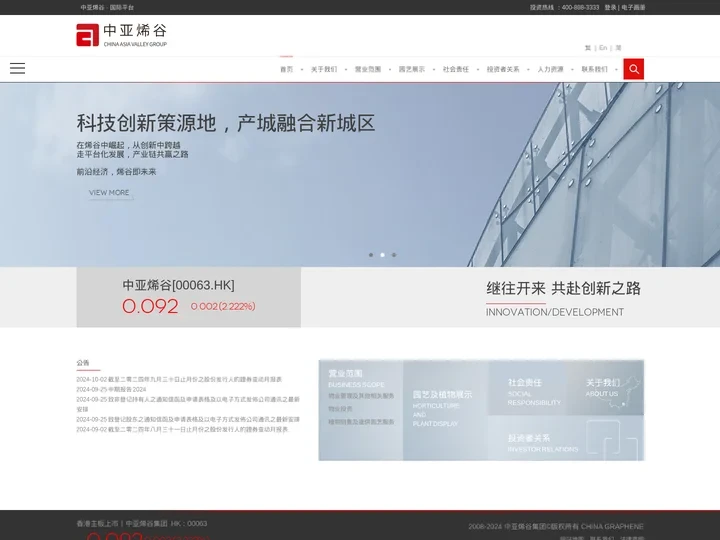Open the 2024-09-02 monthly return announcement
Screen dimensions: 720x540
click(183, 430)
